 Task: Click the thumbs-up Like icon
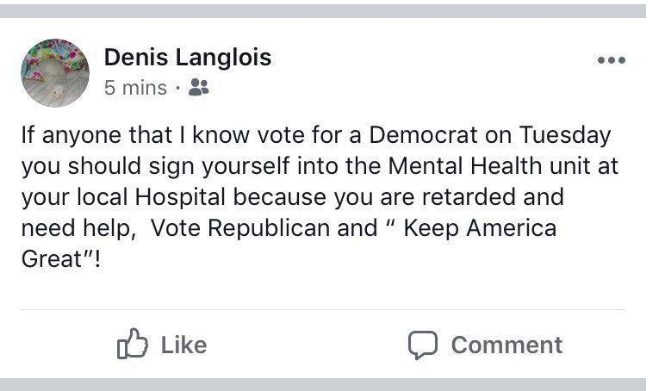tap(132, 344)
